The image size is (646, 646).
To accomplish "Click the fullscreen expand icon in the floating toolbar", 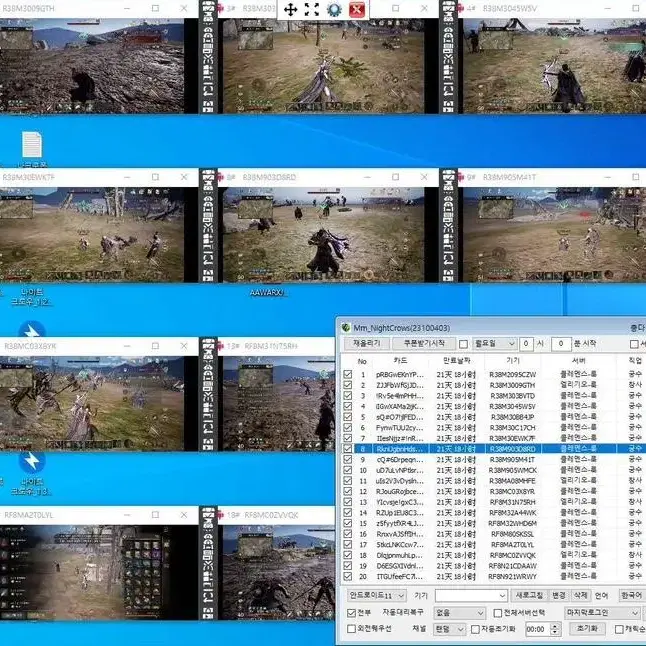I will click(312, 9).
